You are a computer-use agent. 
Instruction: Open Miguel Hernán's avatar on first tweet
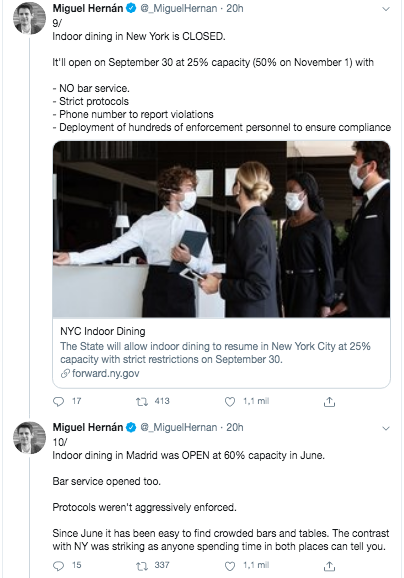(x=29, y=18)
